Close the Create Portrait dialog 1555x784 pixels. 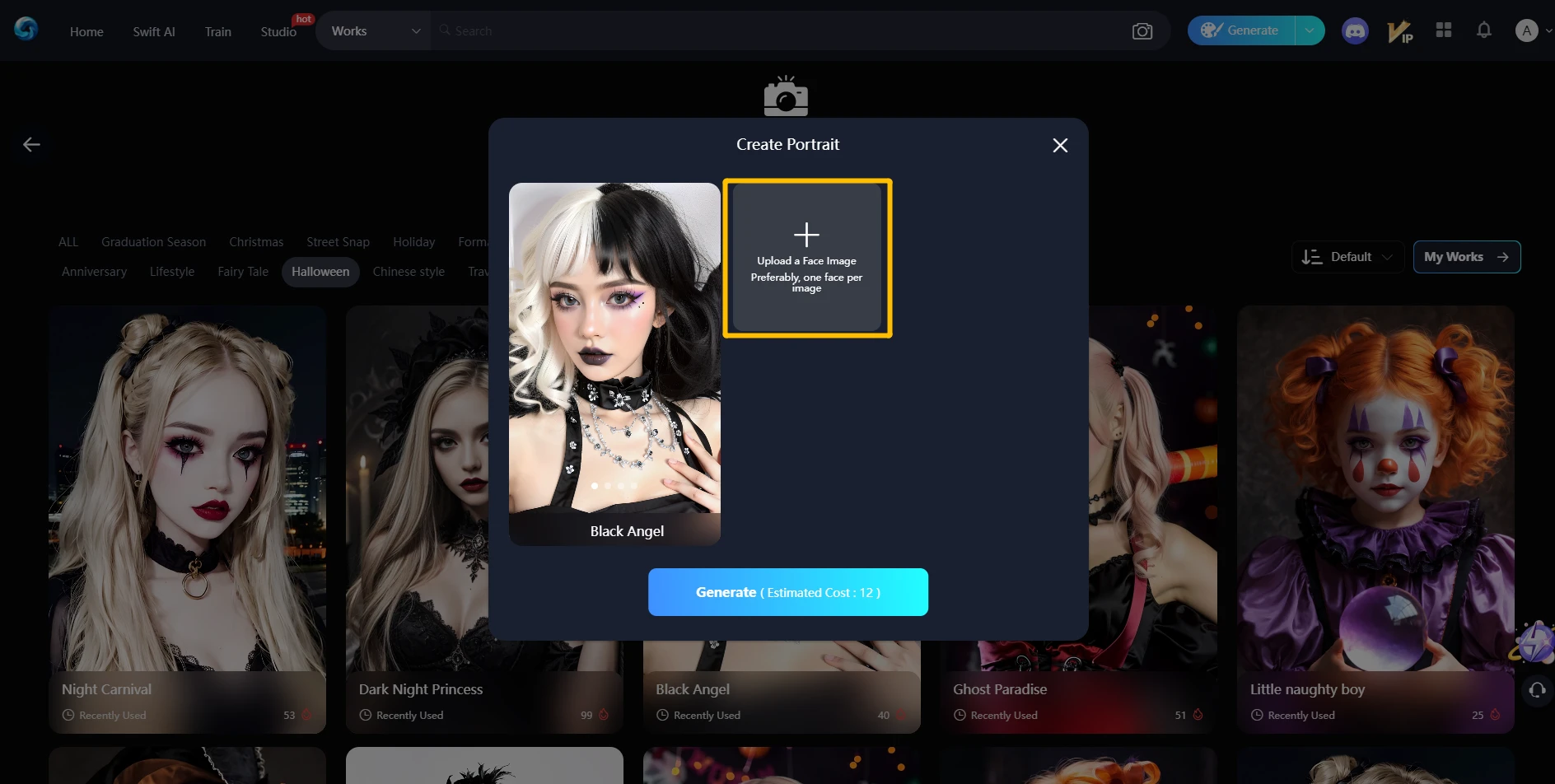click(x=1060, y=145)
